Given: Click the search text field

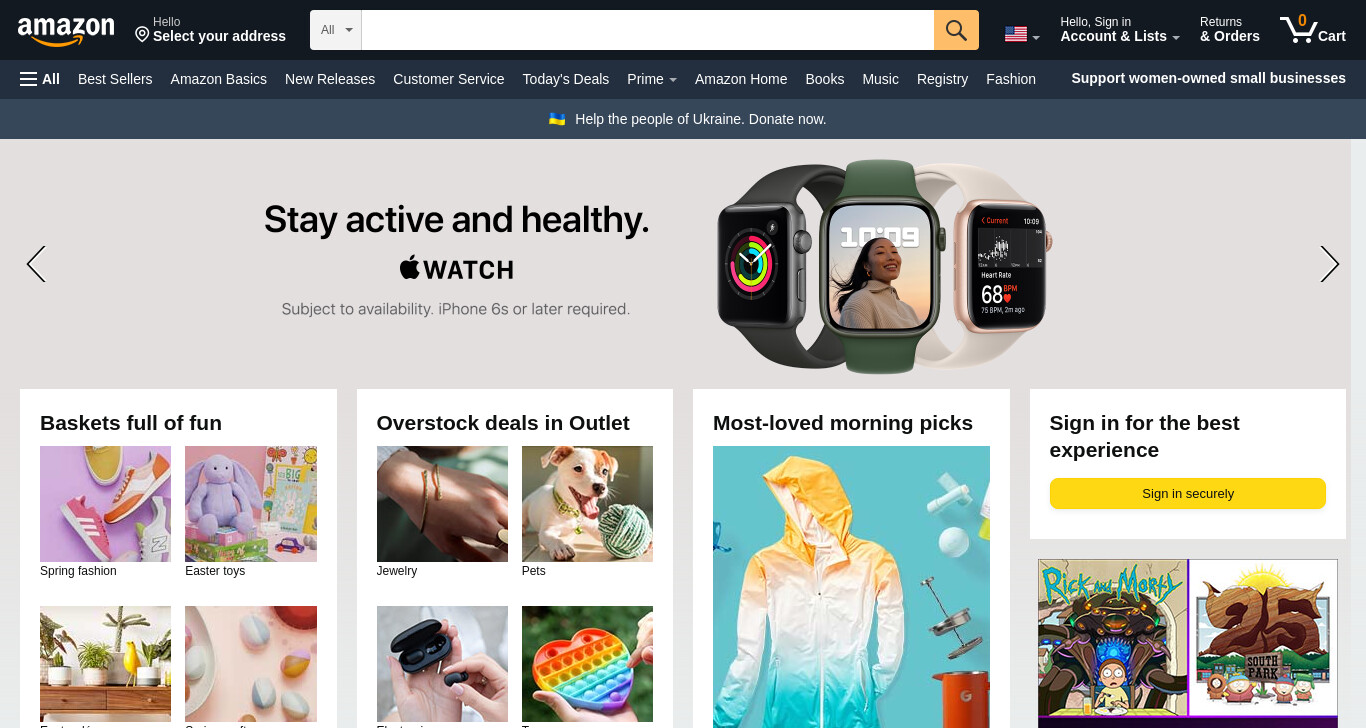Looking at the screenshot, I should coord(648,30).
